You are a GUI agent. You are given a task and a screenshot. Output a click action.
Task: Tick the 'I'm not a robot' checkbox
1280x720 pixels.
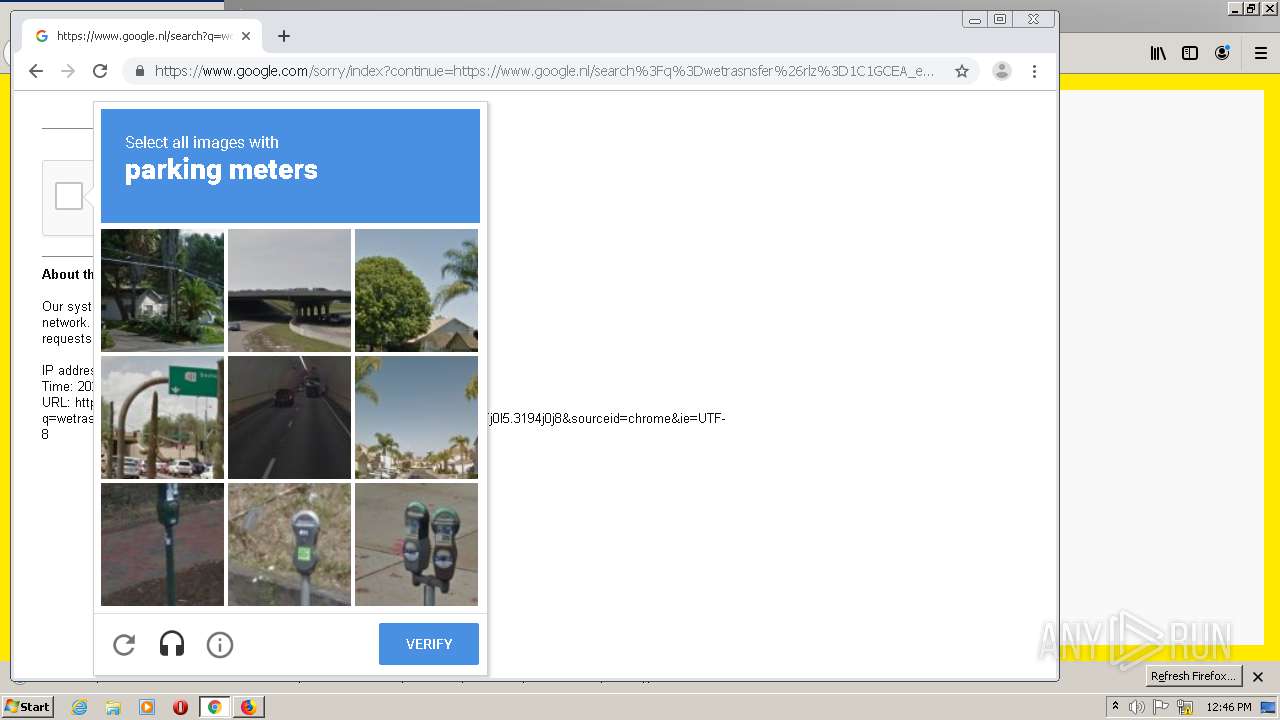coord(69,196)
